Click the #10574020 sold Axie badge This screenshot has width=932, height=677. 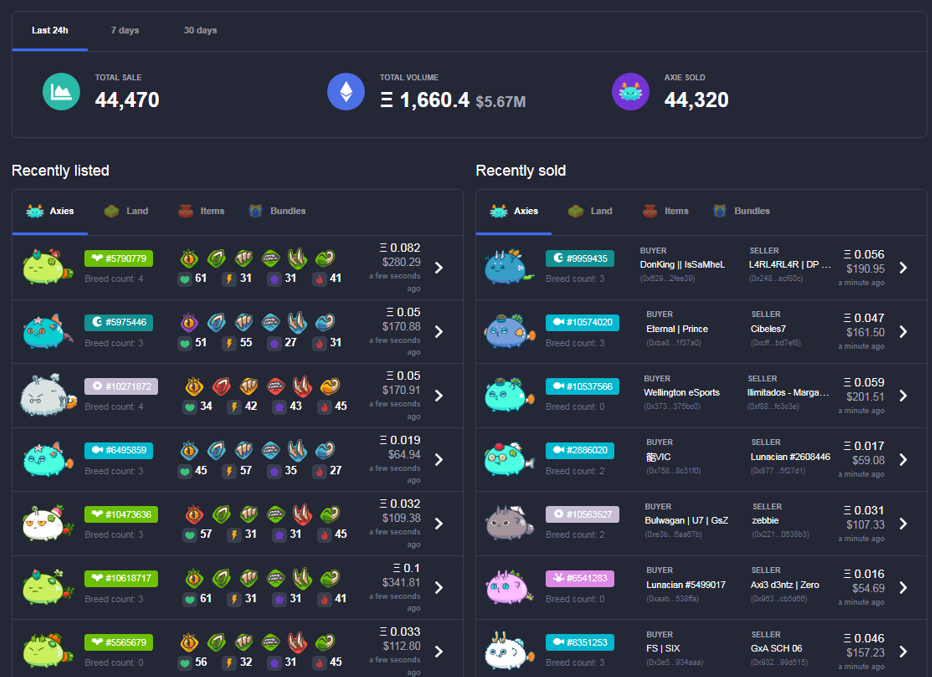582,322
